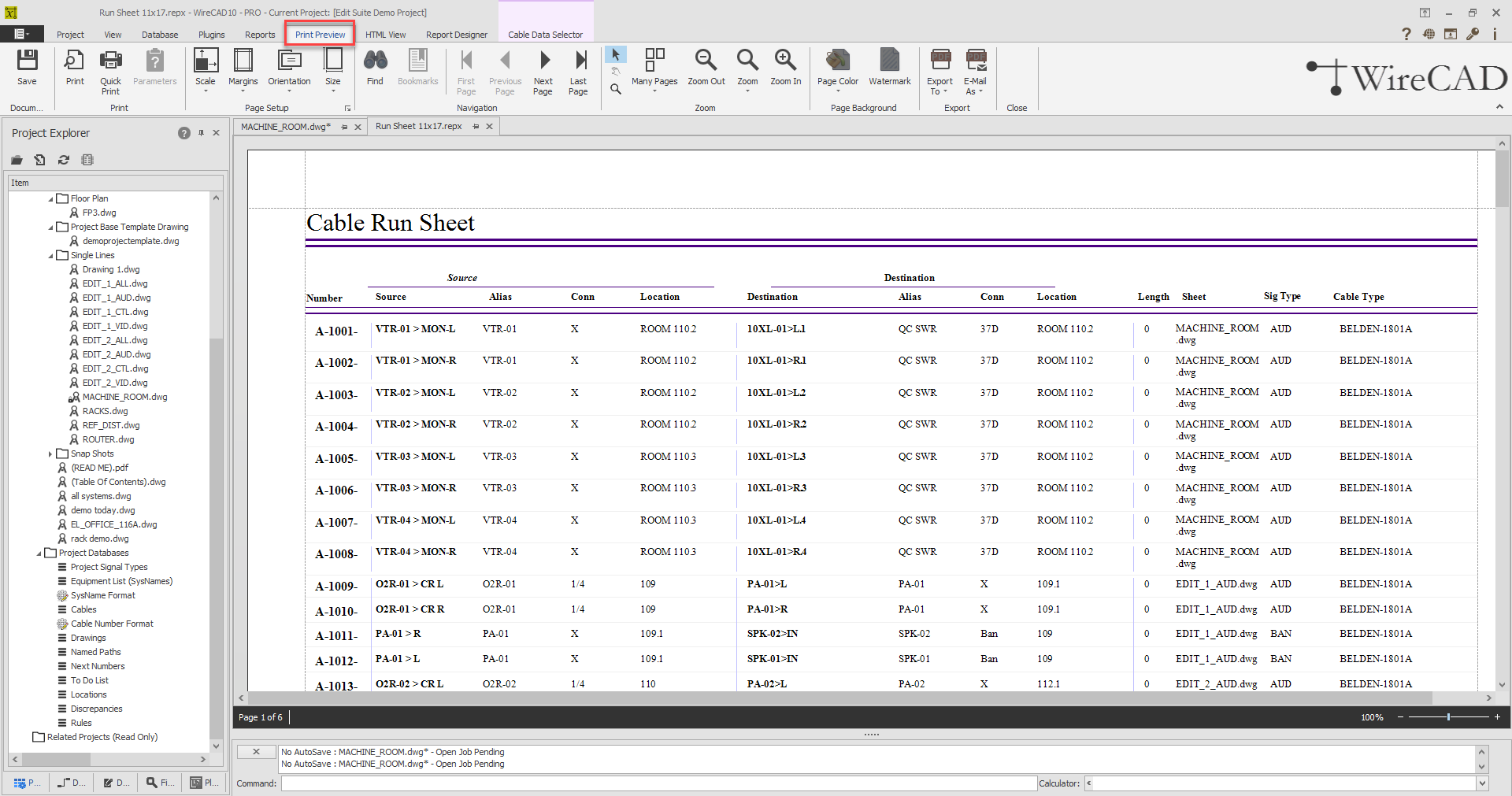Jump to Last Page
The width and height of the screenshot is (1512, 796).
tap(579, 71)
